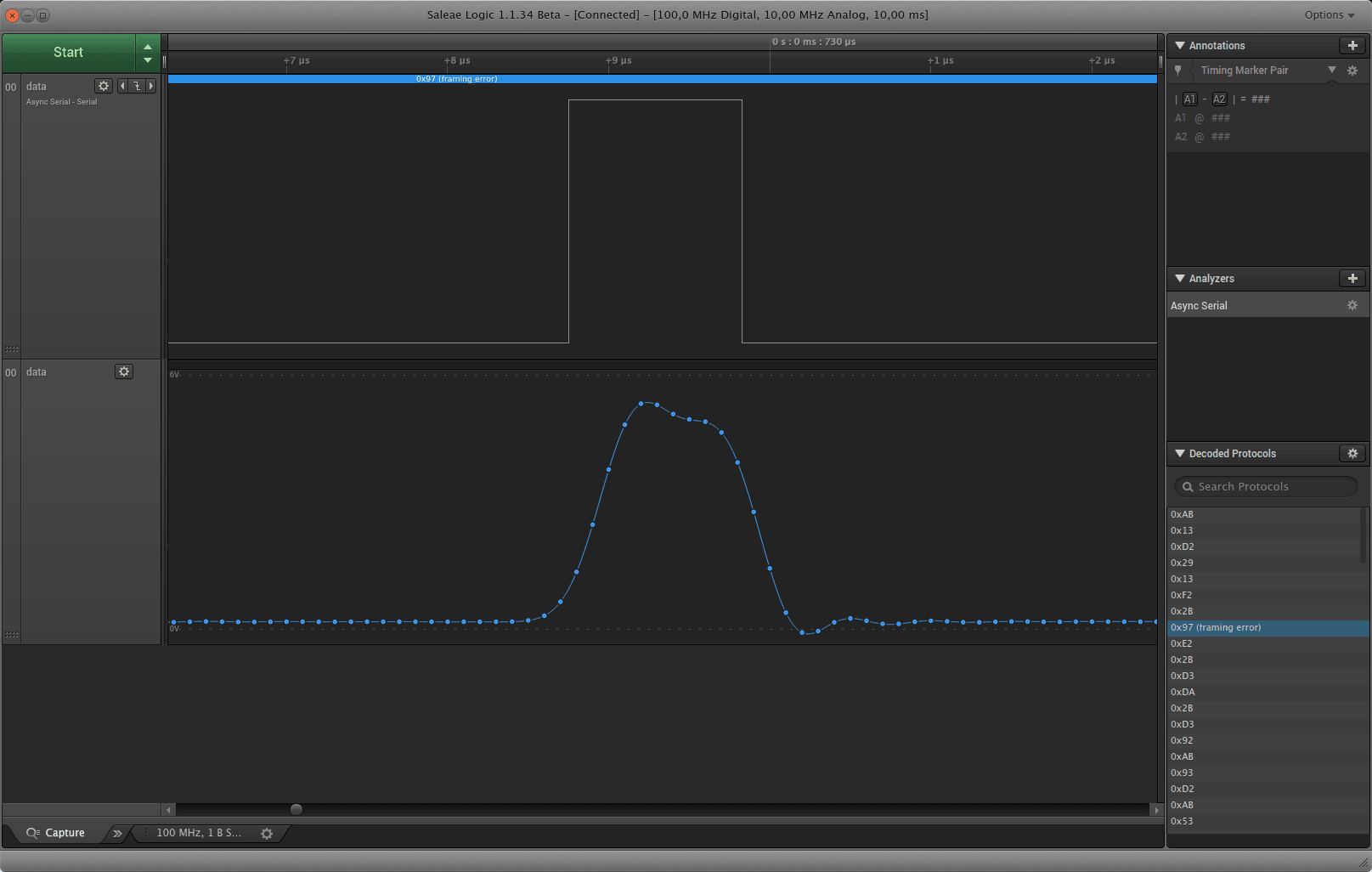Viewport: 1372px width, 872px height.
Task: Open the Decoded Protocols gear settings
Action: coord(1352,453)
